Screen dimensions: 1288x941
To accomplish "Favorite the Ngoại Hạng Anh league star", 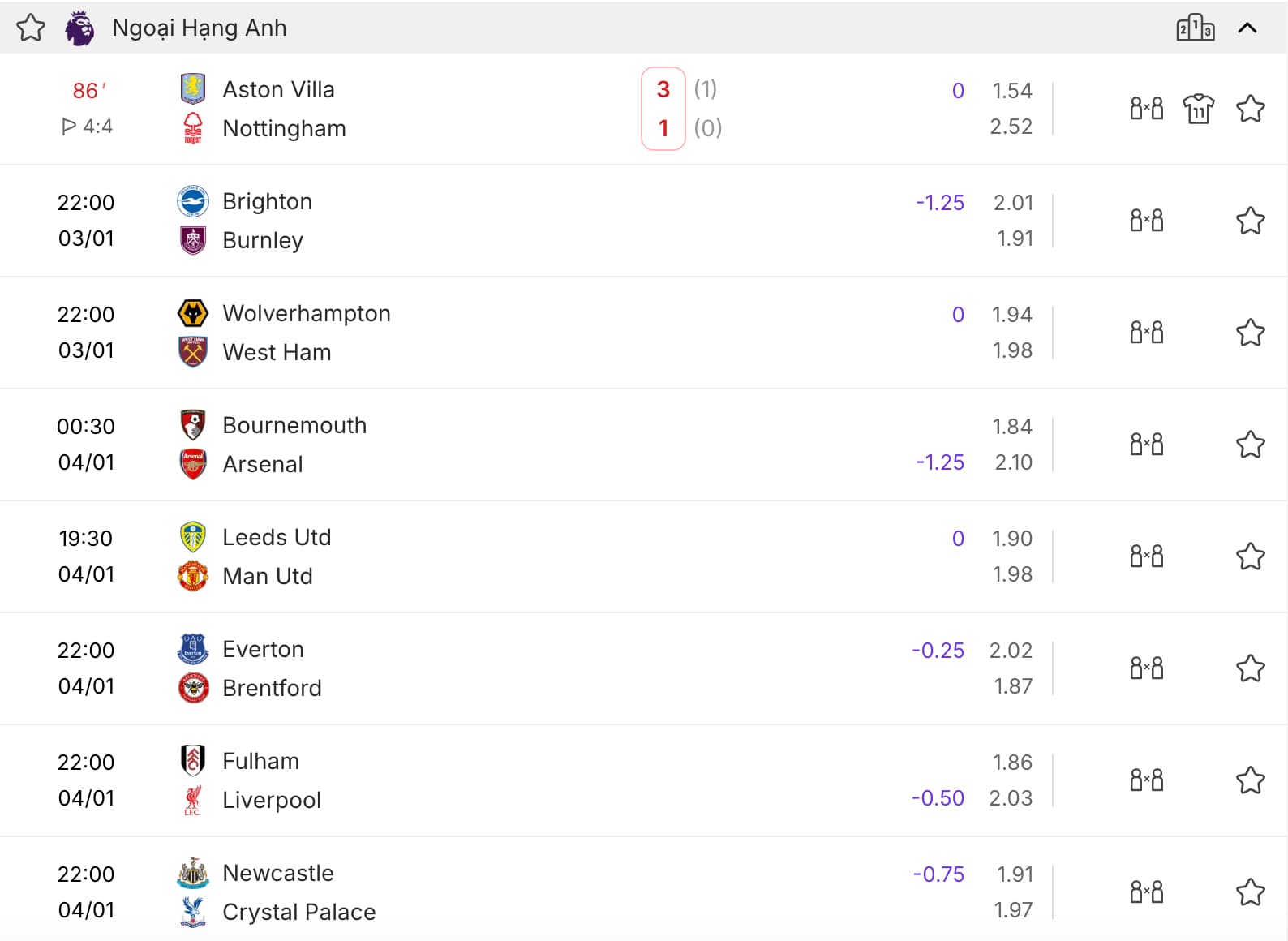I will tap(31, 28).
